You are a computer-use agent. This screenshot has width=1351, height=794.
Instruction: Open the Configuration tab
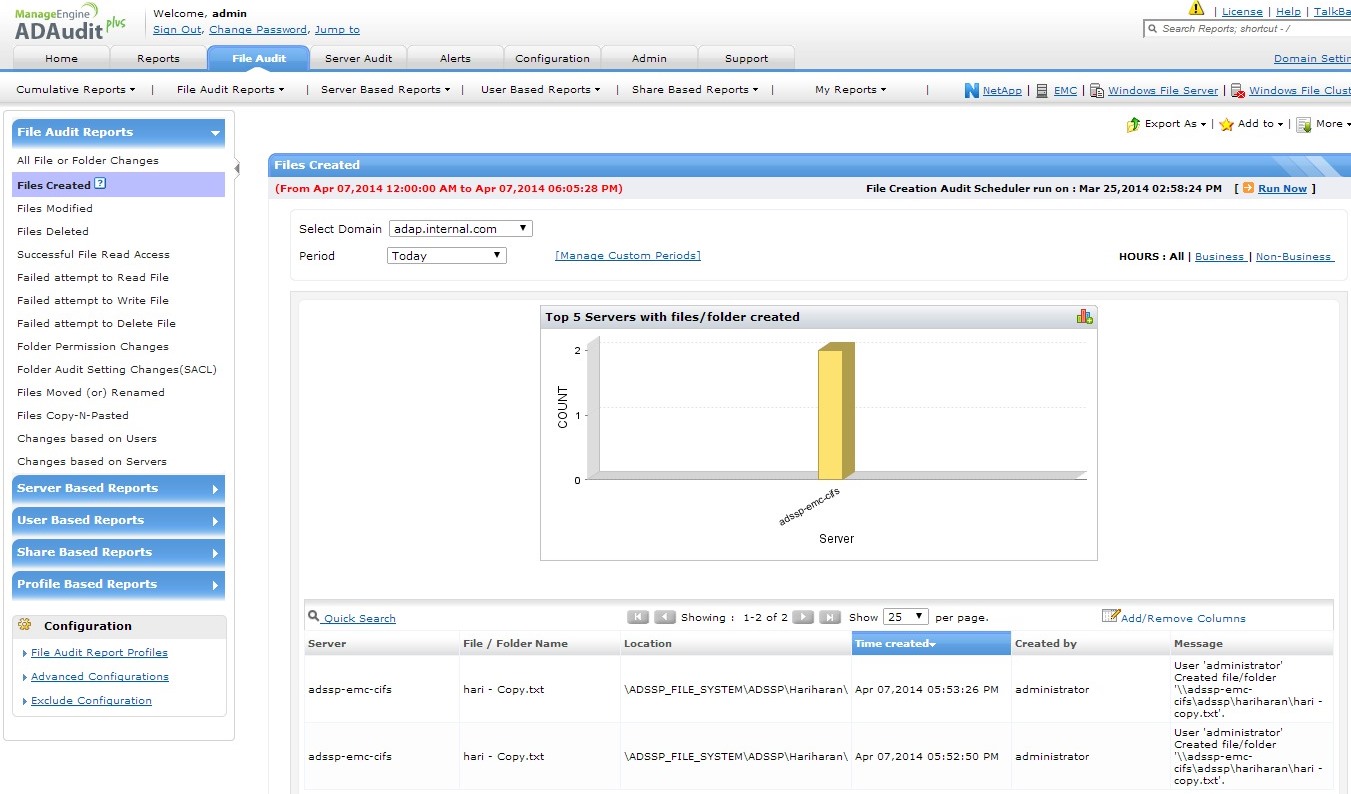coord(552,58)
